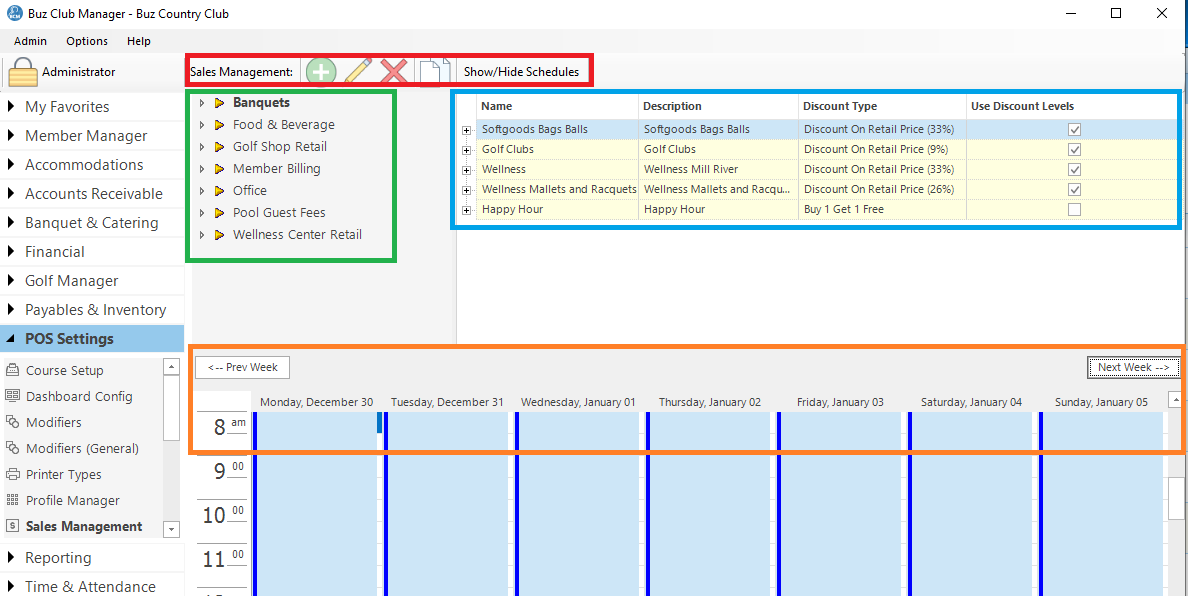Toggle Wellness row discount levels checkbox
1188x596 pixels.
coord(1074,169)
